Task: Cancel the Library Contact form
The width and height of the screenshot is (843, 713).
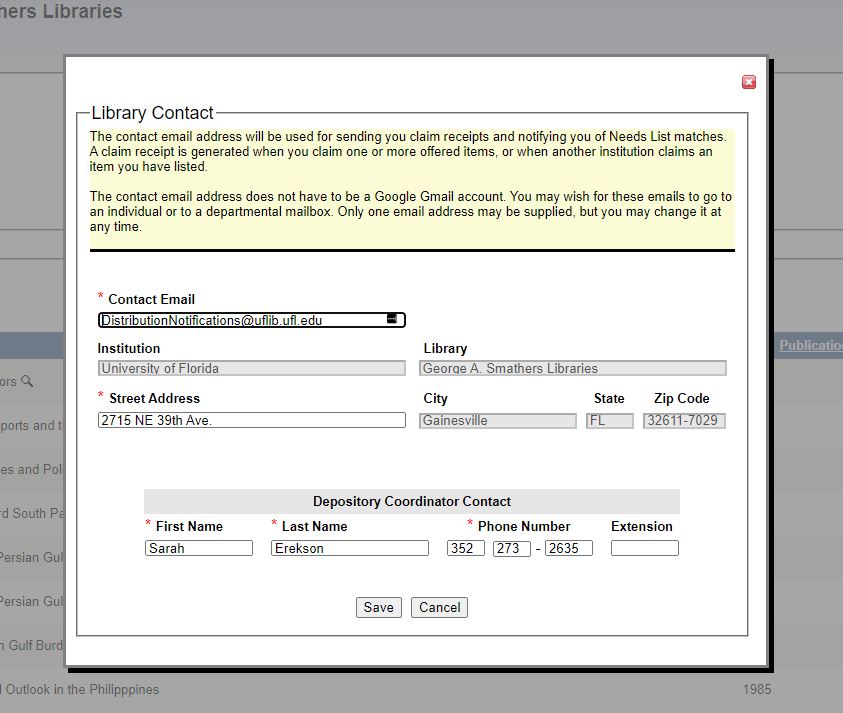Action: click(439, 607)
